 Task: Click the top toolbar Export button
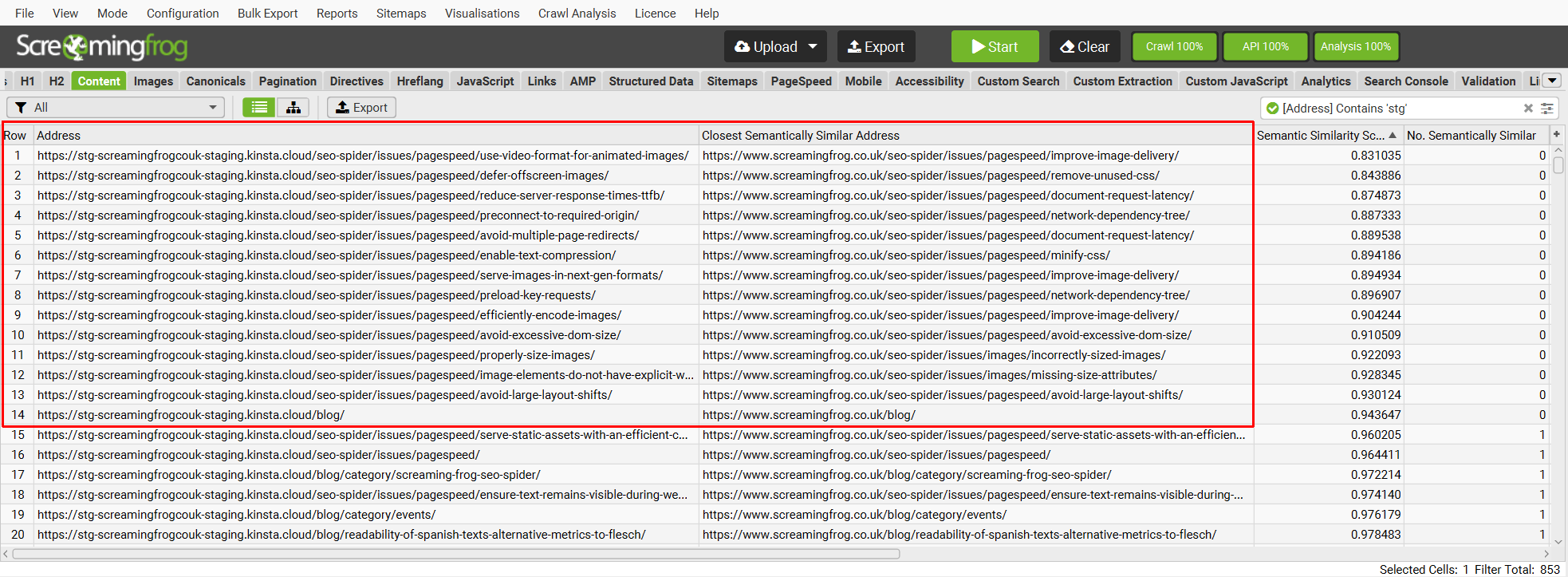tap(876, 47)
